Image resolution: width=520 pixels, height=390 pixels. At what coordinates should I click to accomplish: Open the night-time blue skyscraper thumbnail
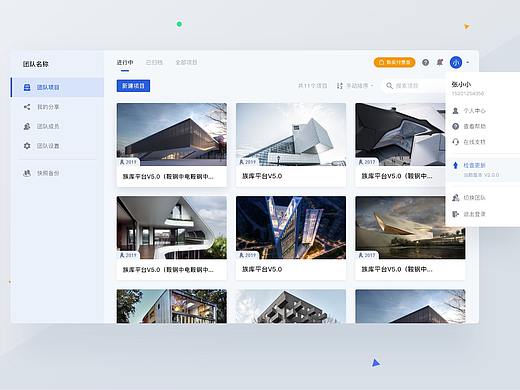point(291,228)
